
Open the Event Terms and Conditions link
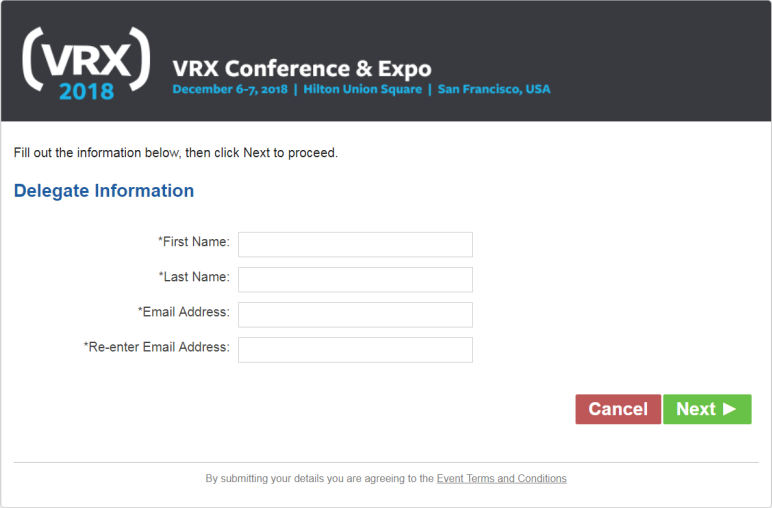pyautogui.click(x=501, y=478)
